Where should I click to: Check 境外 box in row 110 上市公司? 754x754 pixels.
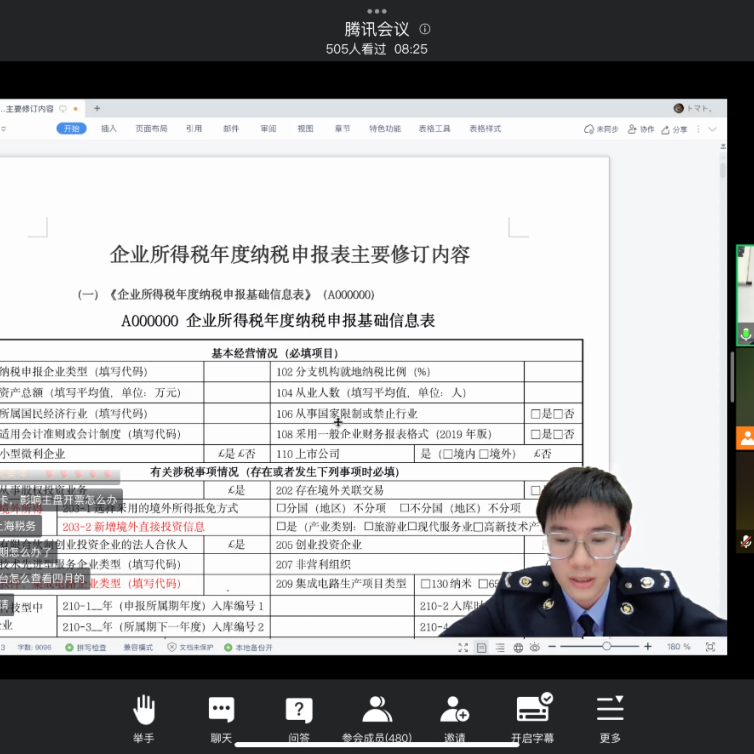click(x=484, y=454)
